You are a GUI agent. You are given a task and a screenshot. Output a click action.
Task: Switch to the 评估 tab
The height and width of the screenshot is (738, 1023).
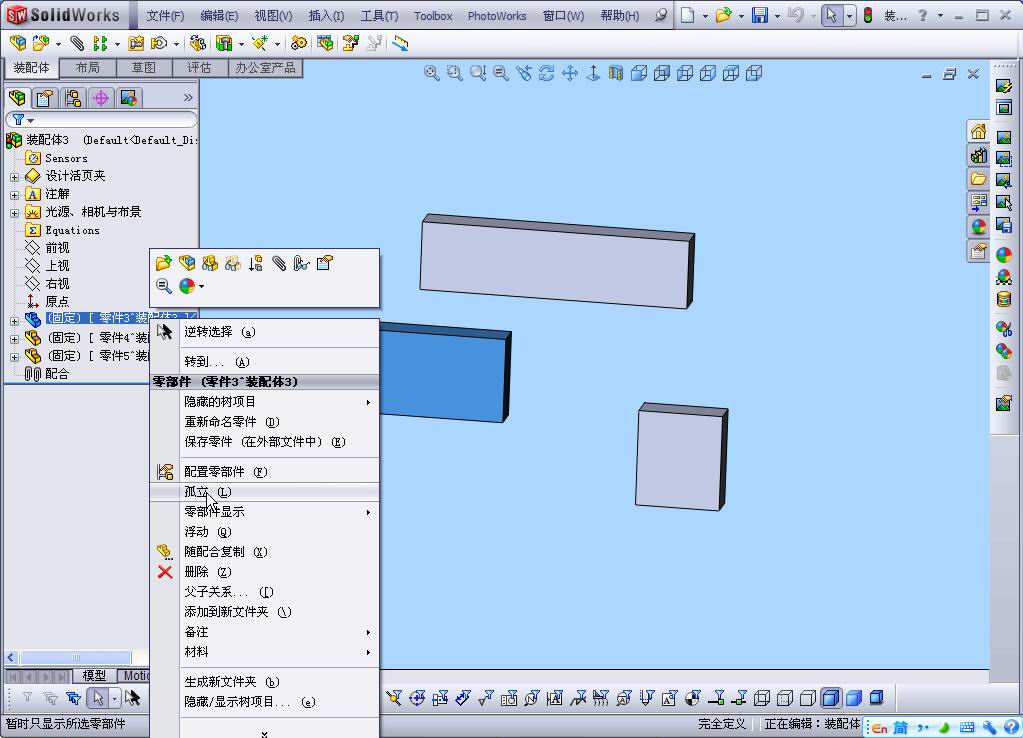point(200,68)
